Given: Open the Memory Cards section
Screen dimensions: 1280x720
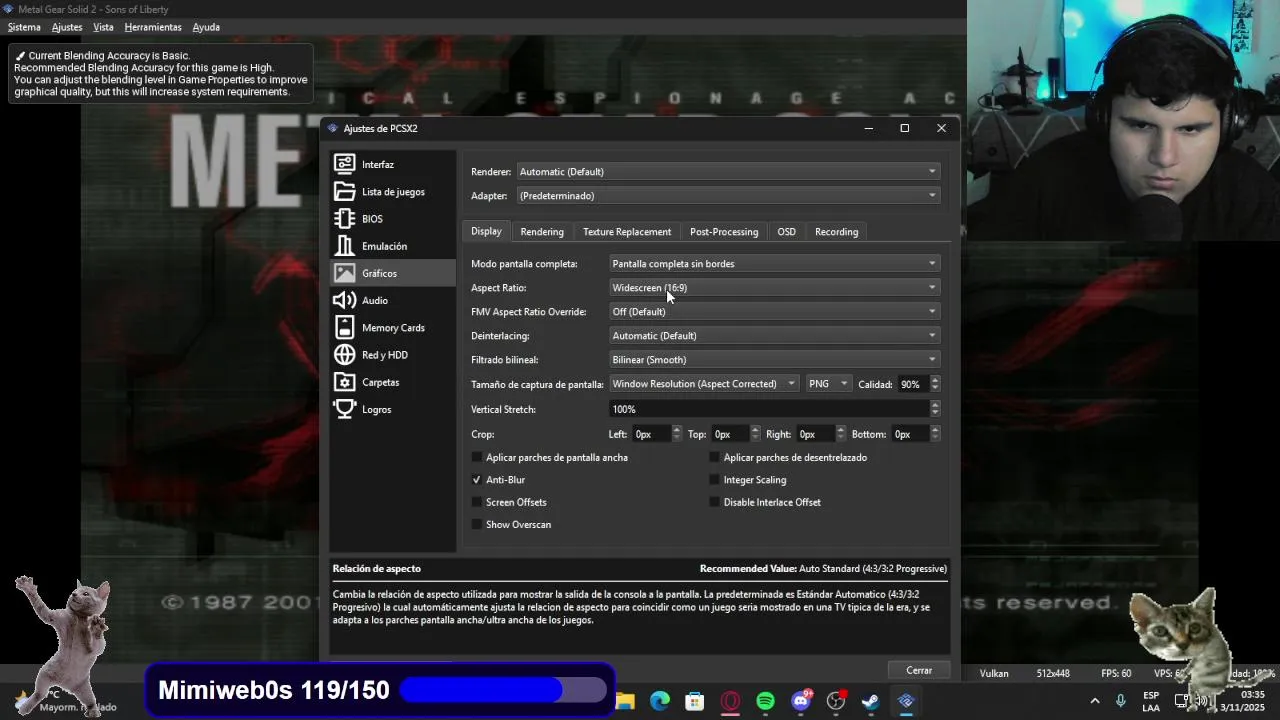Looking at the screenshot, I should 392,328.
